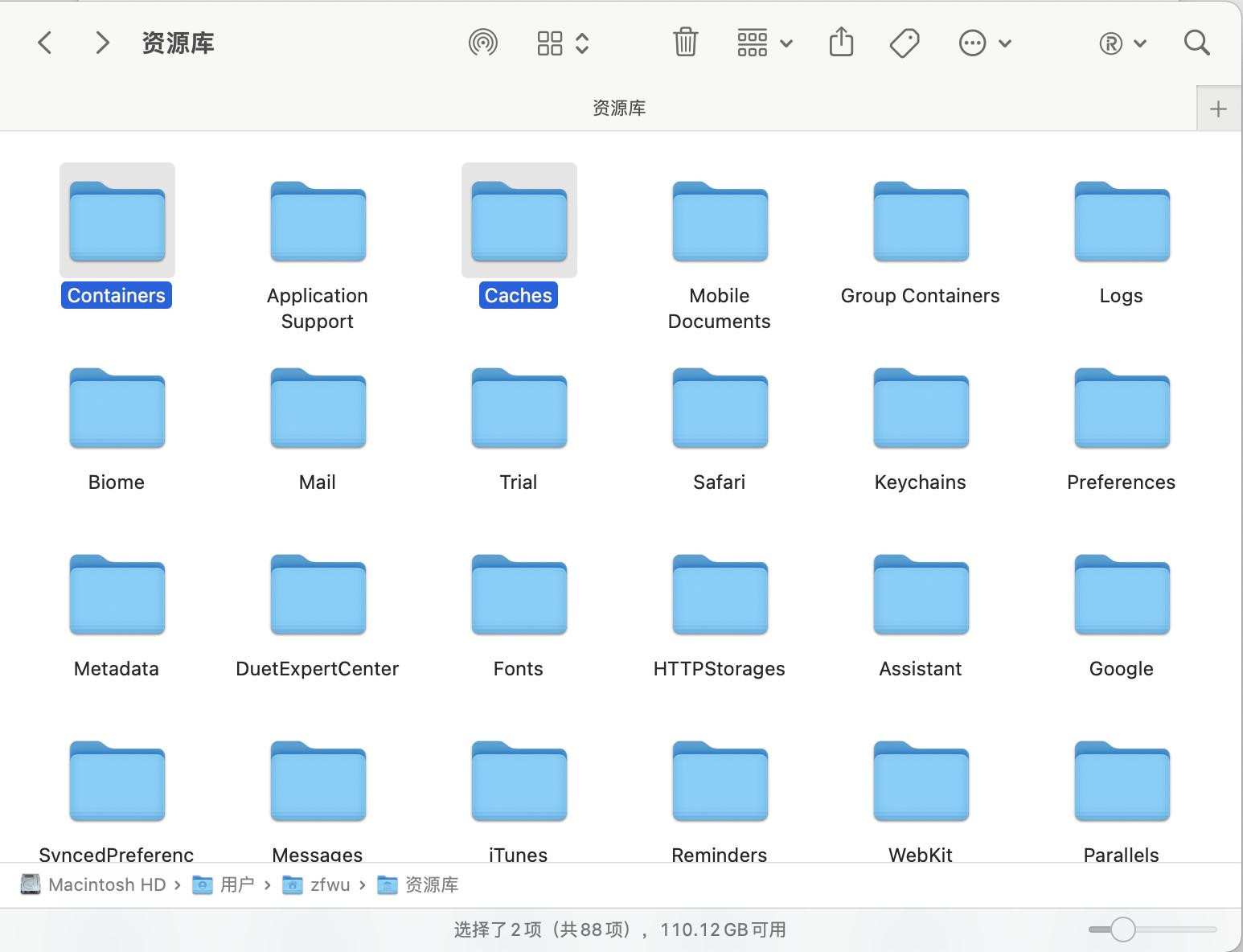Select the iTunes folder

coord(518,781)
